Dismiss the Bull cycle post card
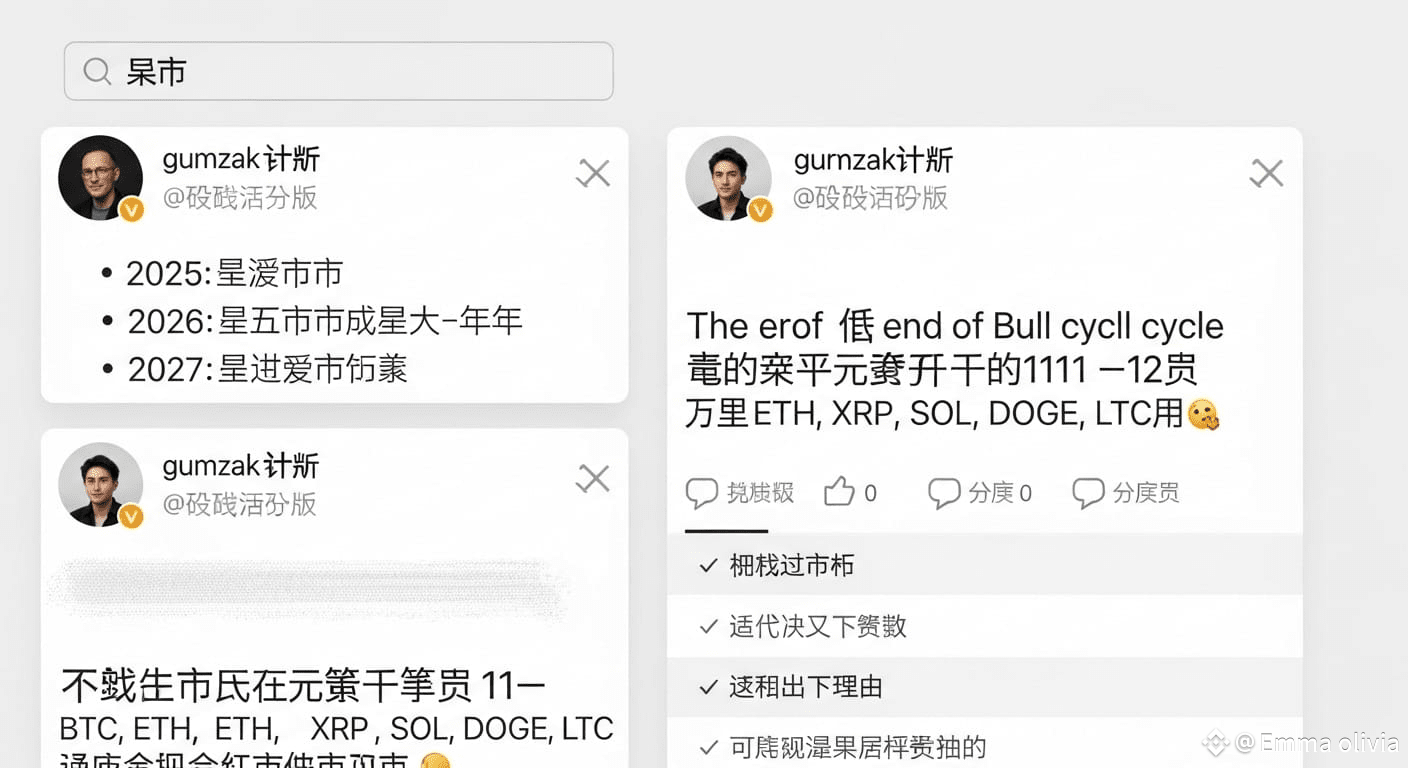 click(x=1267, y=174)
